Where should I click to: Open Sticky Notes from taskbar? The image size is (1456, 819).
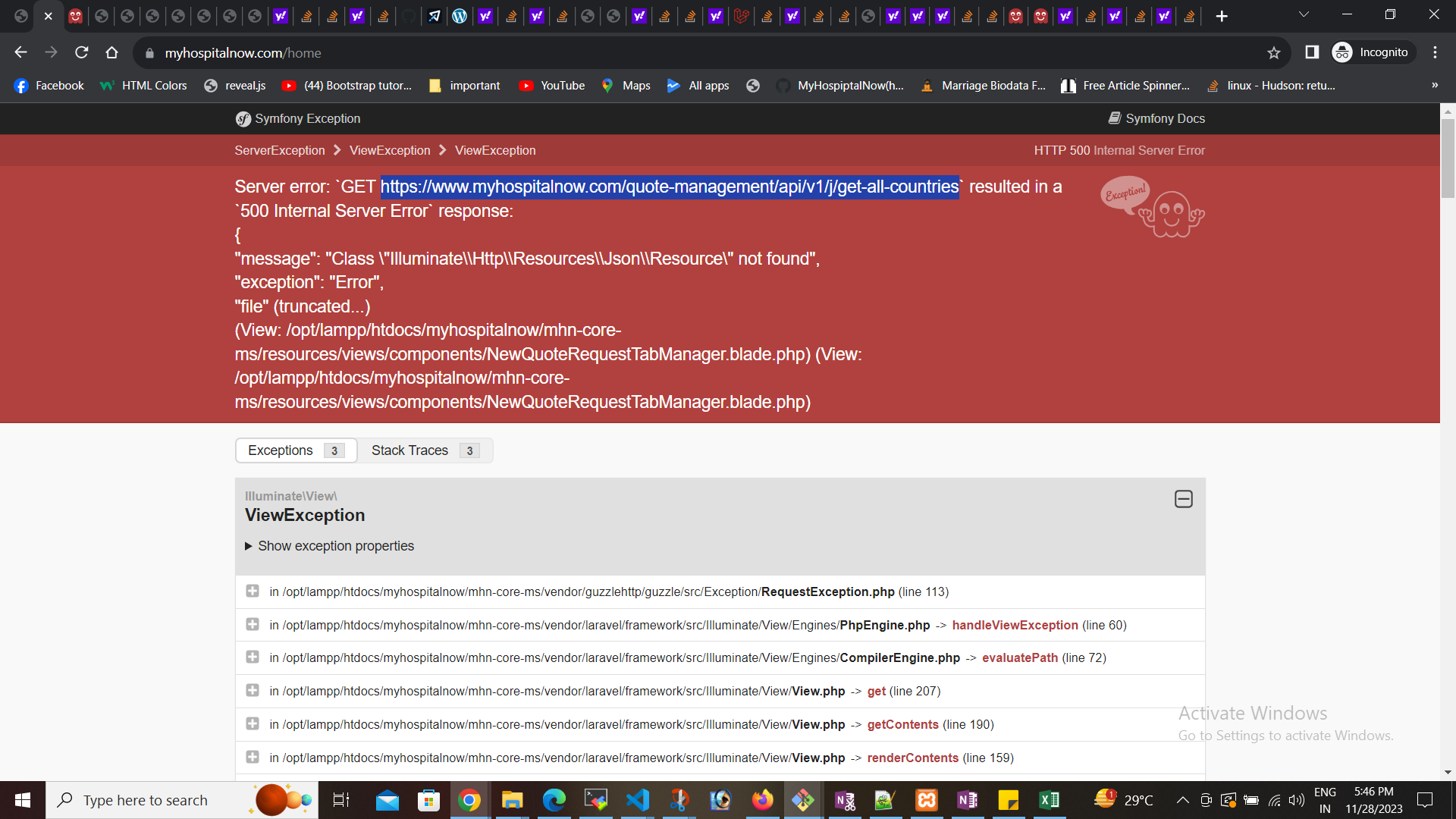pos(1009,800)
